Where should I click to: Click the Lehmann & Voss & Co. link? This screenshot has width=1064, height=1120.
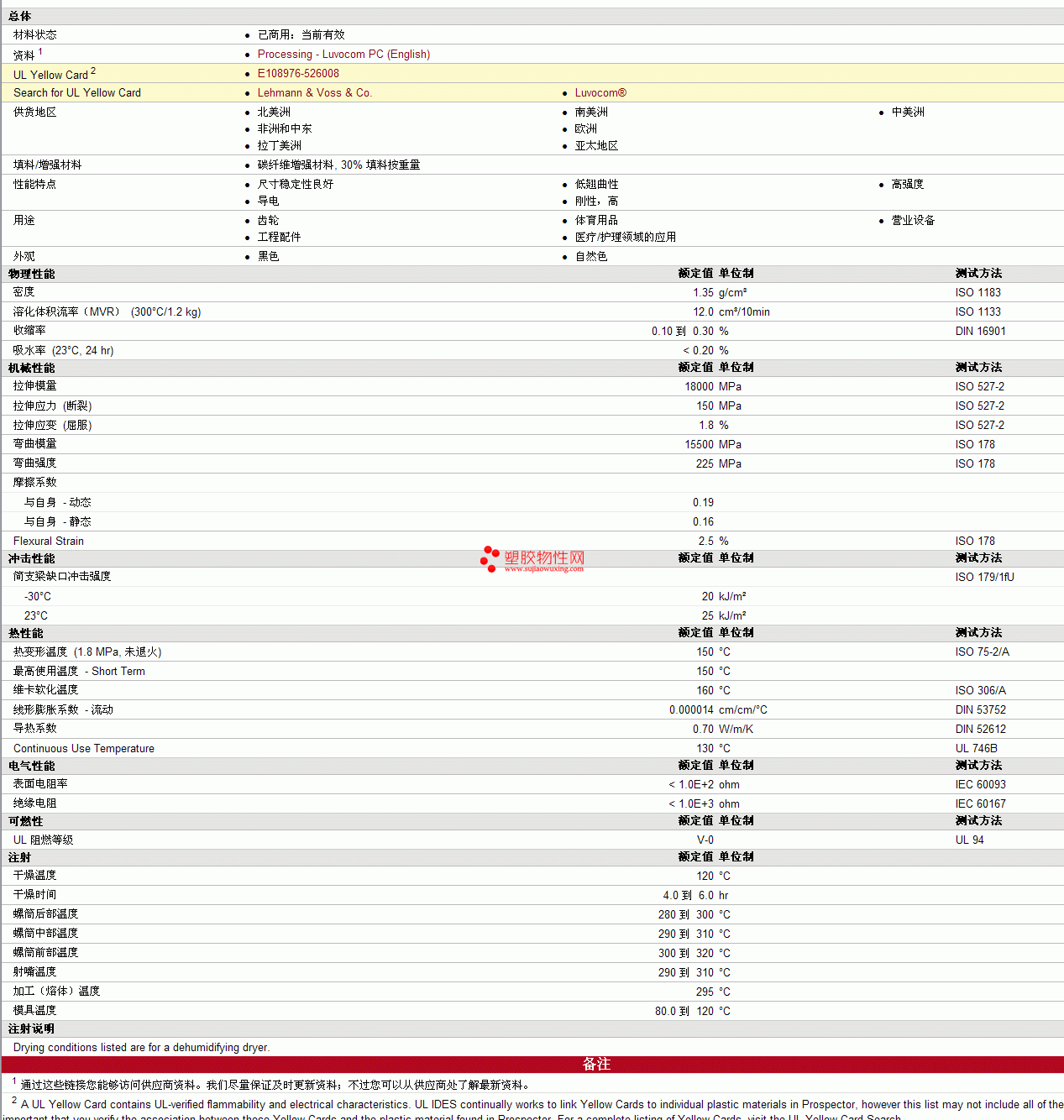click(314, 92)
